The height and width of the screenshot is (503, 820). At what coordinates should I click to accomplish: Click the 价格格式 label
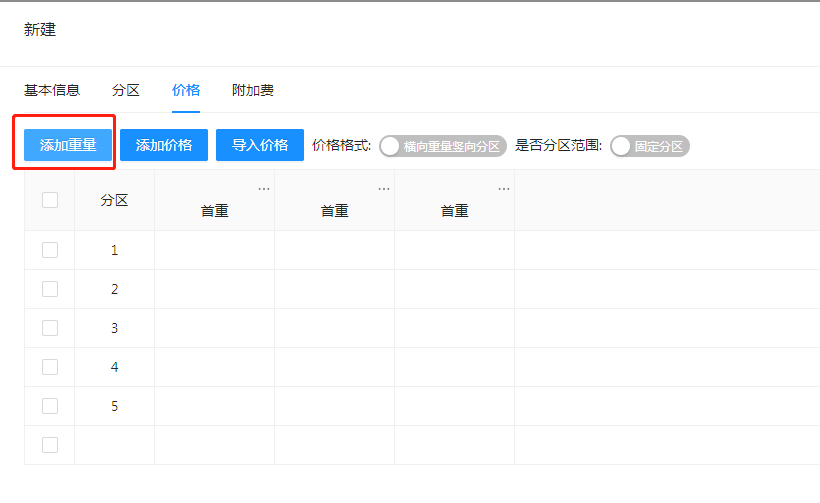click(341, 145)
